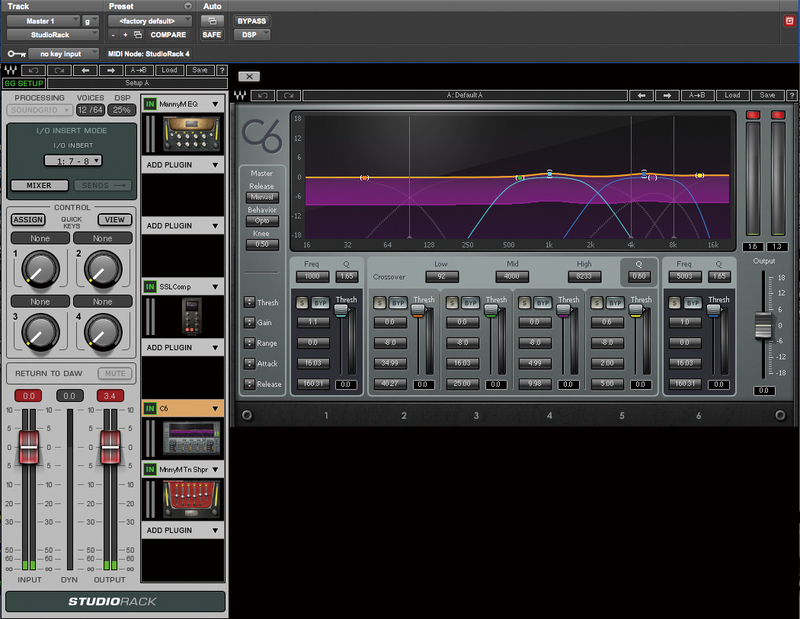Click the copy preset settings icon beside COMPARE
The width and height of the screenshot is (800, 619).
click(x=138, y=35)
